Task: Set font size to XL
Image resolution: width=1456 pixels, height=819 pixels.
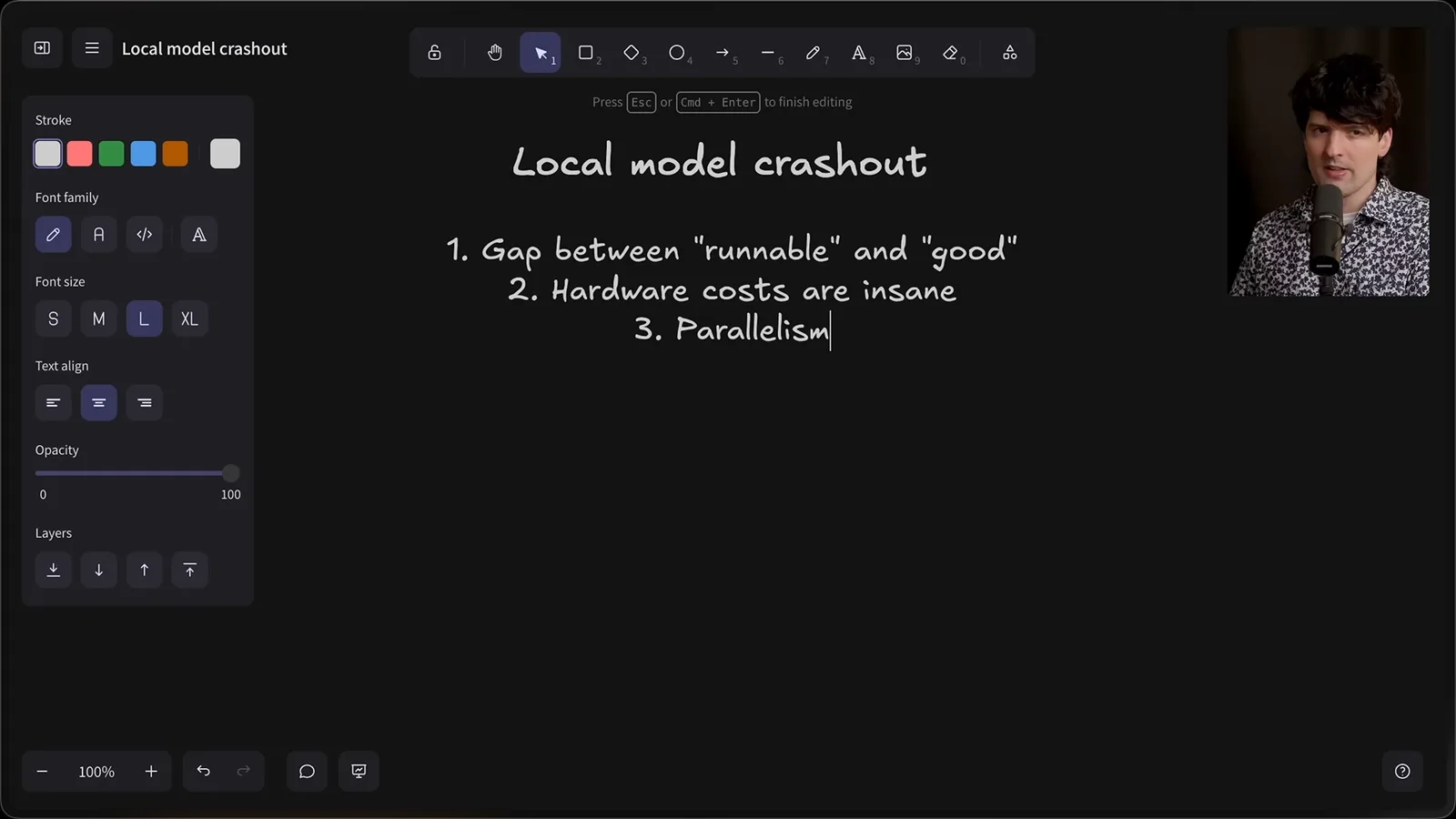Action: click(x=190, y=318)
